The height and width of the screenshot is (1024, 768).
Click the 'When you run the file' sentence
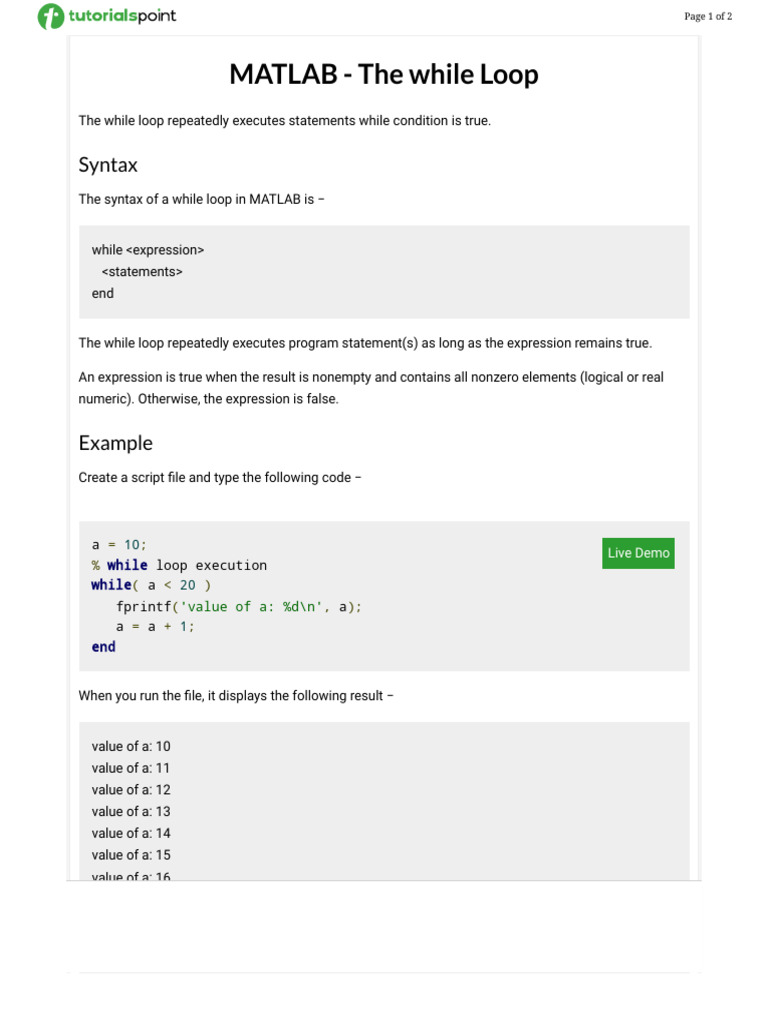tap(236, 696)
